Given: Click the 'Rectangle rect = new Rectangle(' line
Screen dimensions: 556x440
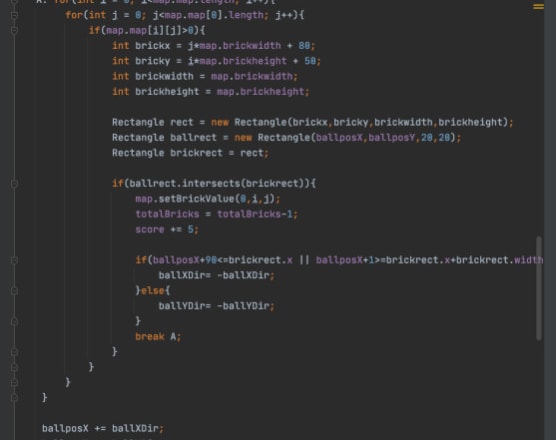Looking at the screenshot, I should (312, 122).
